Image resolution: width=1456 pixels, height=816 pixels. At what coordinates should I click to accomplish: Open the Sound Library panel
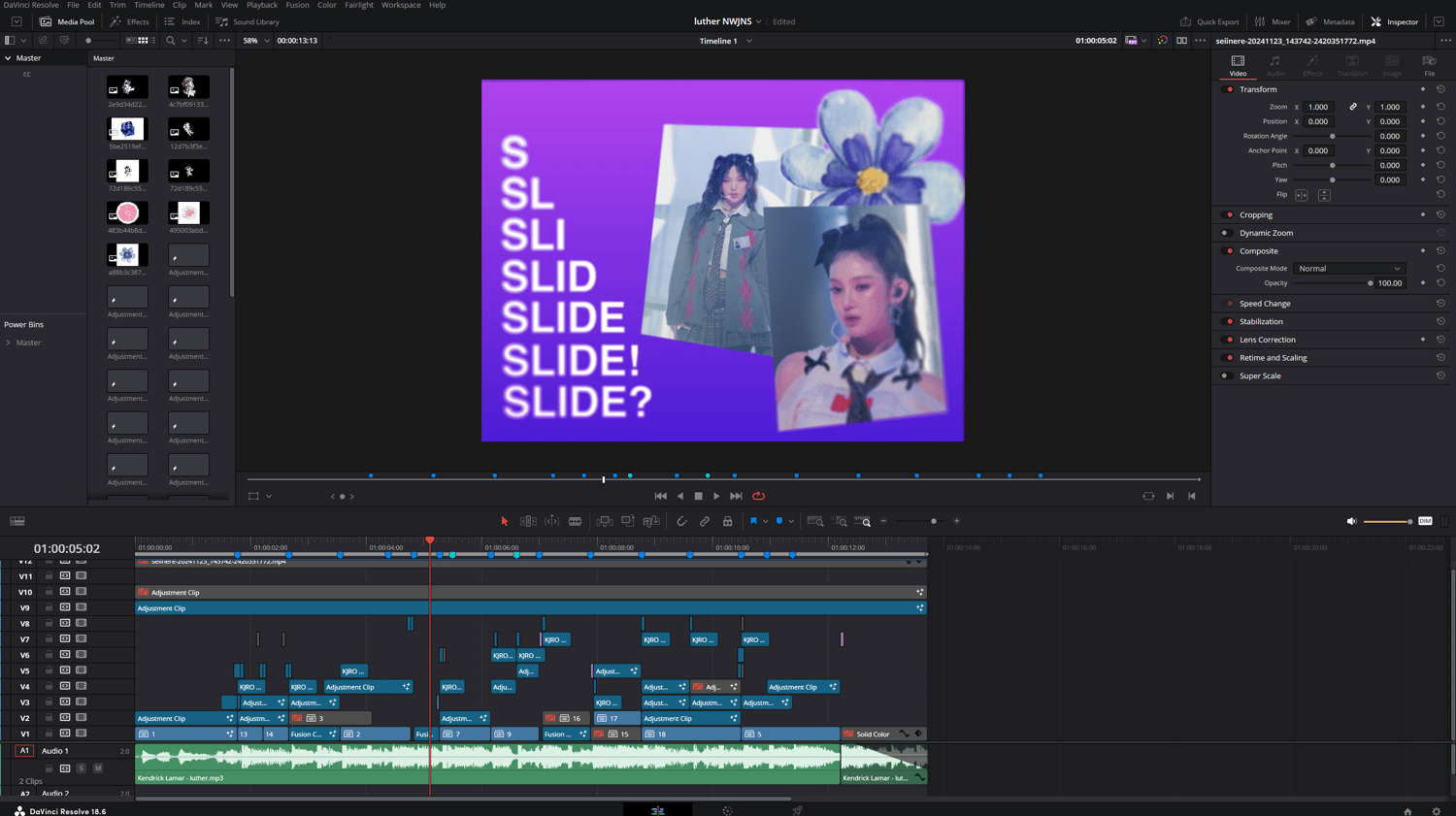(x=248, y=21)
